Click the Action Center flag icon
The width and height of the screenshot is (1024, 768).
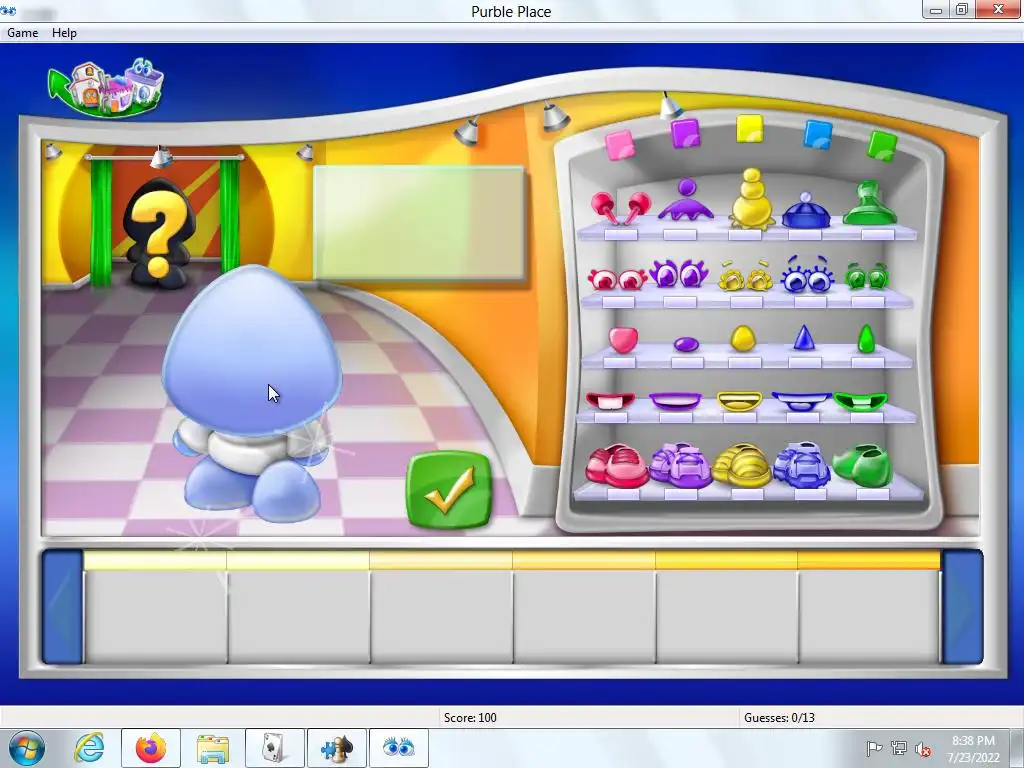(874, 748)
